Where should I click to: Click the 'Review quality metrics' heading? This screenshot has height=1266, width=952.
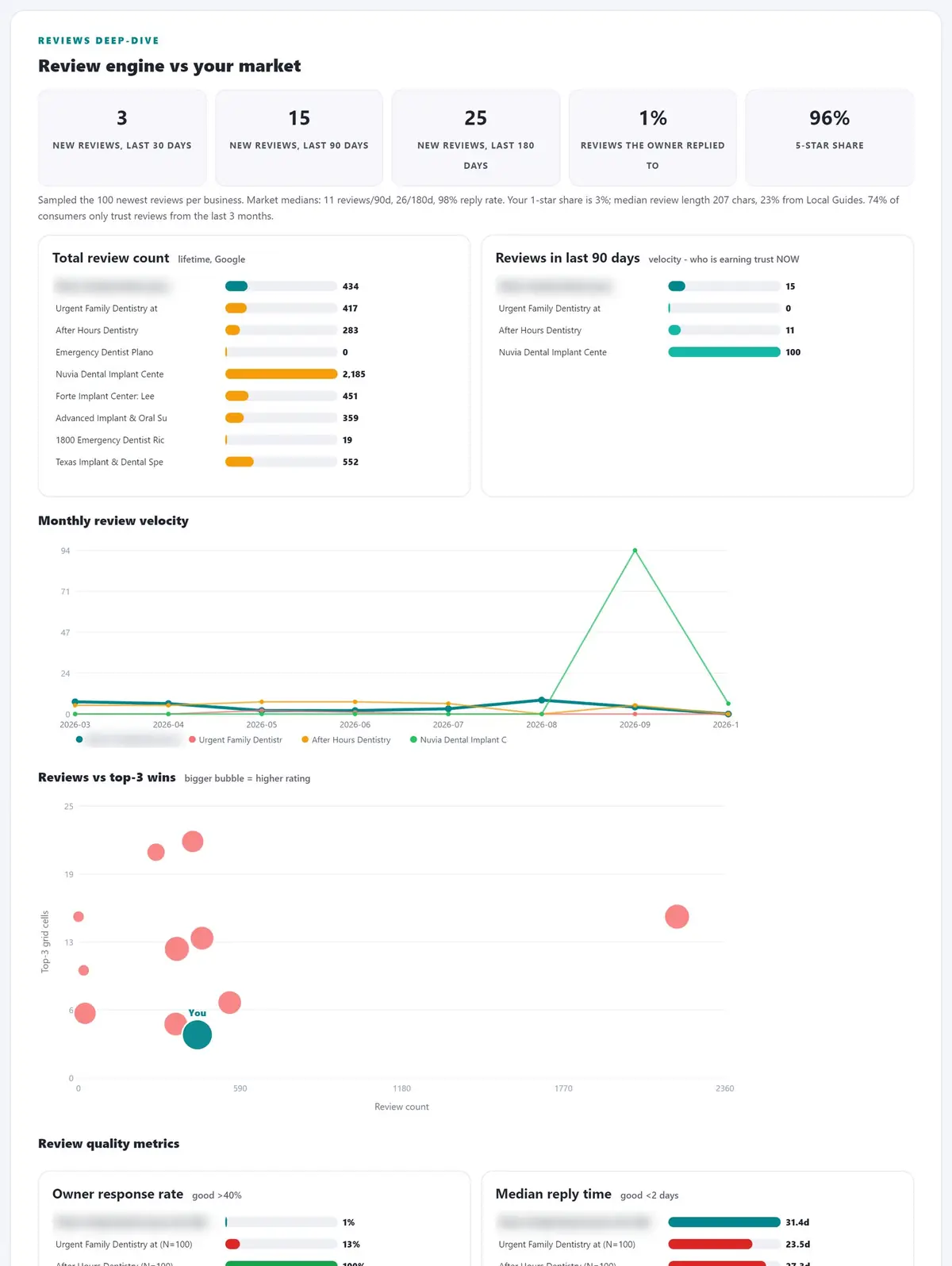(x=109, y=1143)
